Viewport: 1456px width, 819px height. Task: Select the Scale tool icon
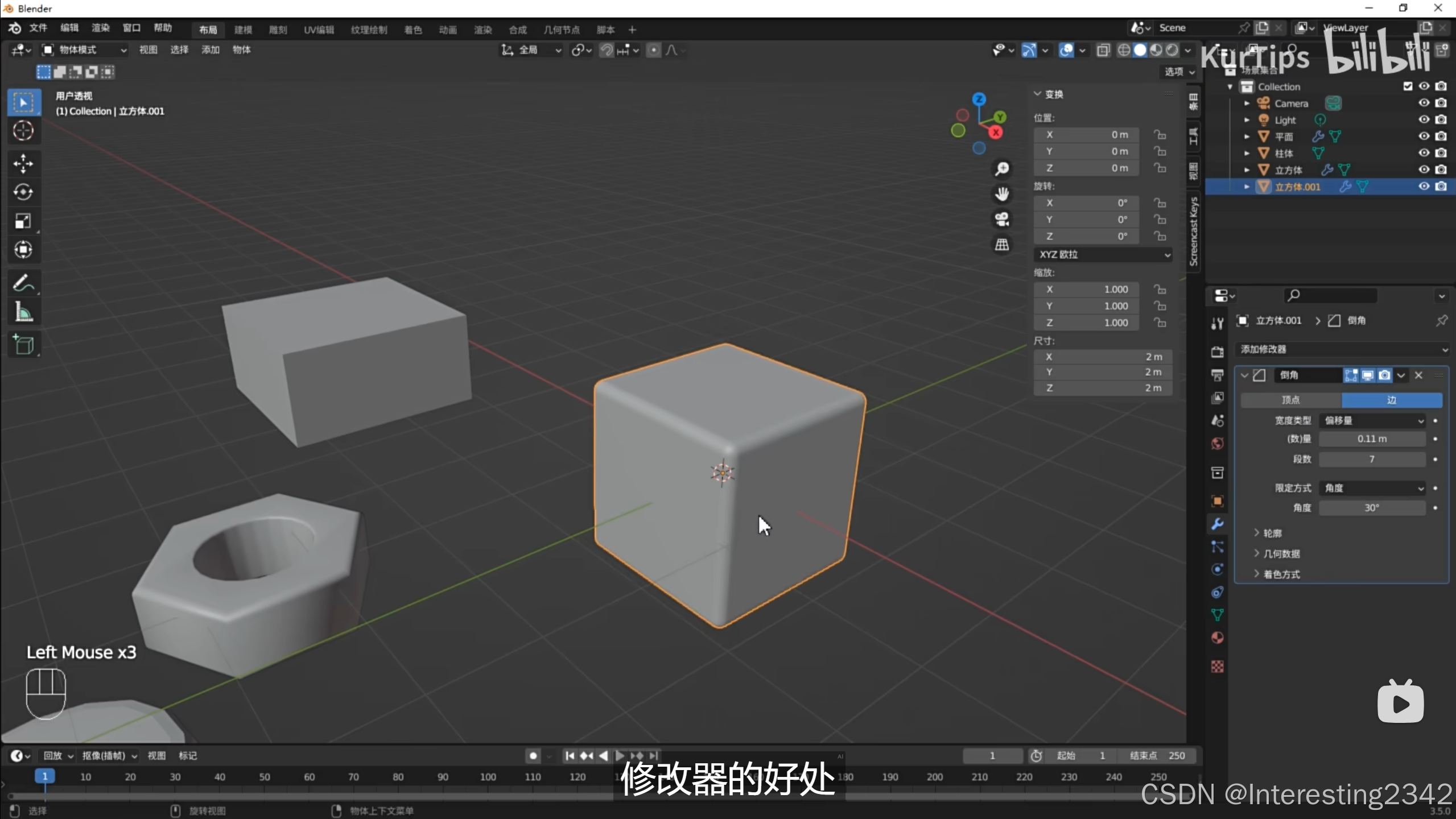click(23, 221)
